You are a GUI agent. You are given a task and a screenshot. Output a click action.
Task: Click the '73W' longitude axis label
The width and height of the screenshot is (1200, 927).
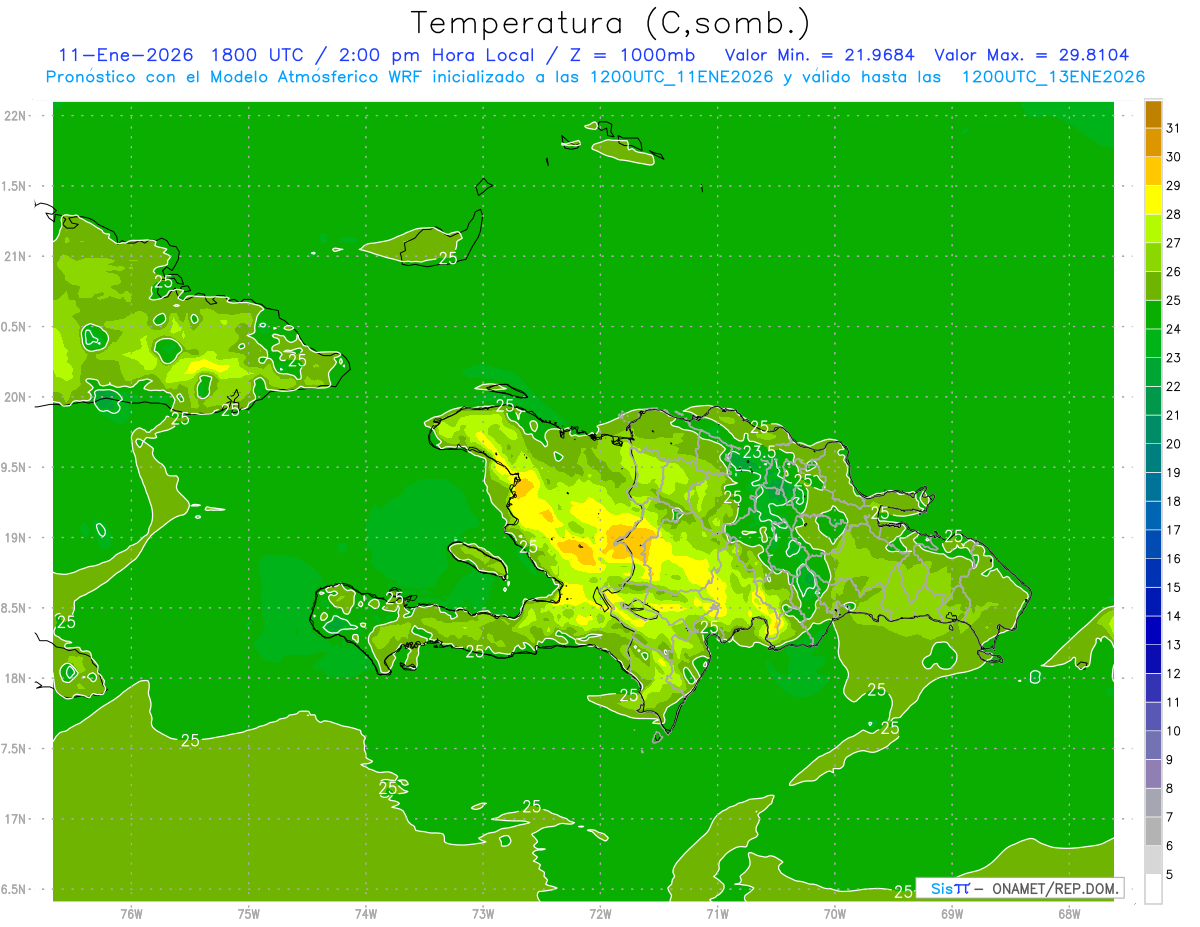tap(483, 914)
